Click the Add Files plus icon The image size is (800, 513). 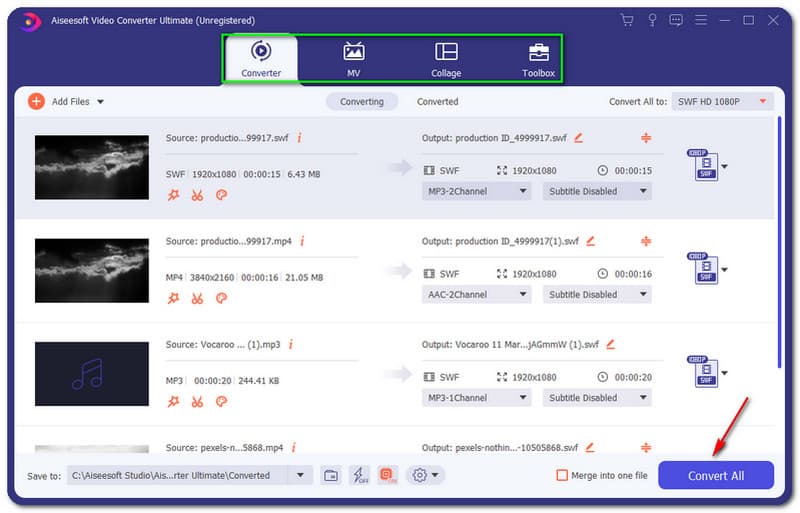[36, 101]
